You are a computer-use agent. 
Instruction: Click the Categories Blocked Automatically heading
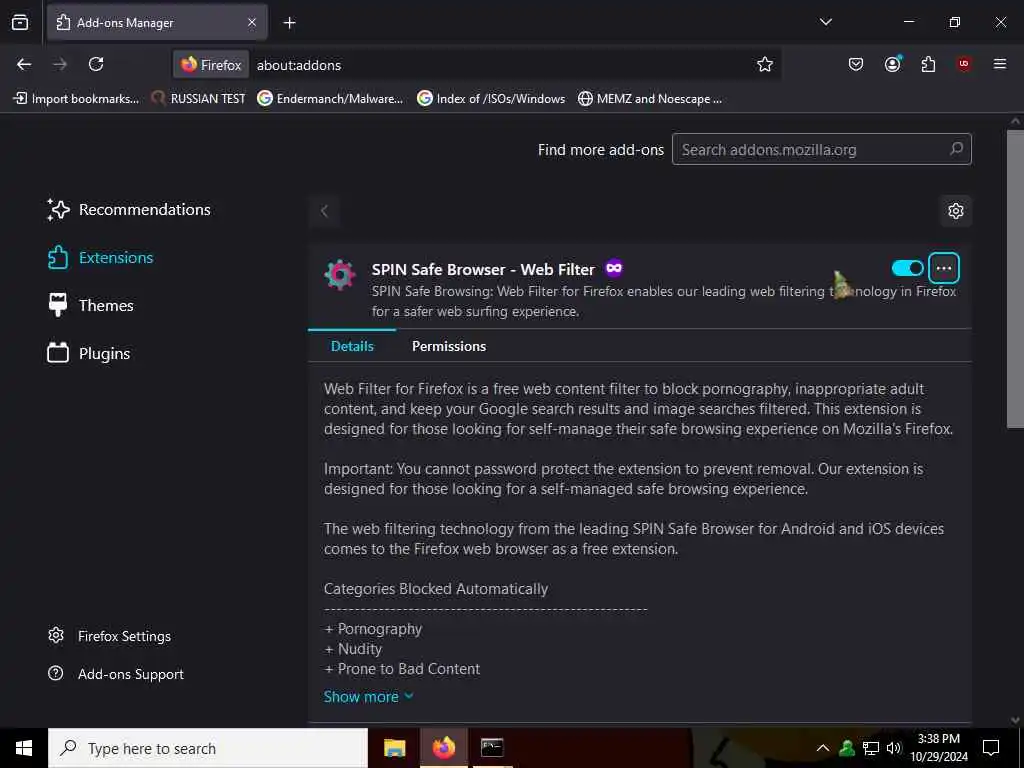(436, 589)
